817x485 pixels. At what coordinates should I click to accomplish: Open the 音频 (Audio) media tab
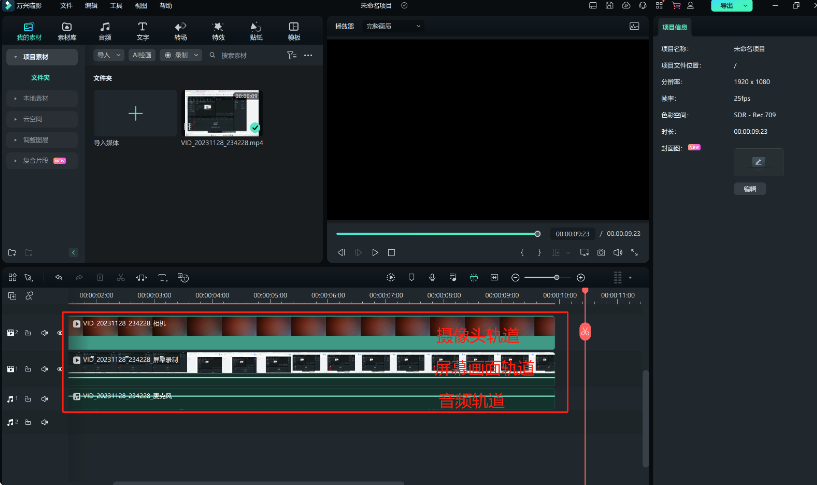pos(105,30)
